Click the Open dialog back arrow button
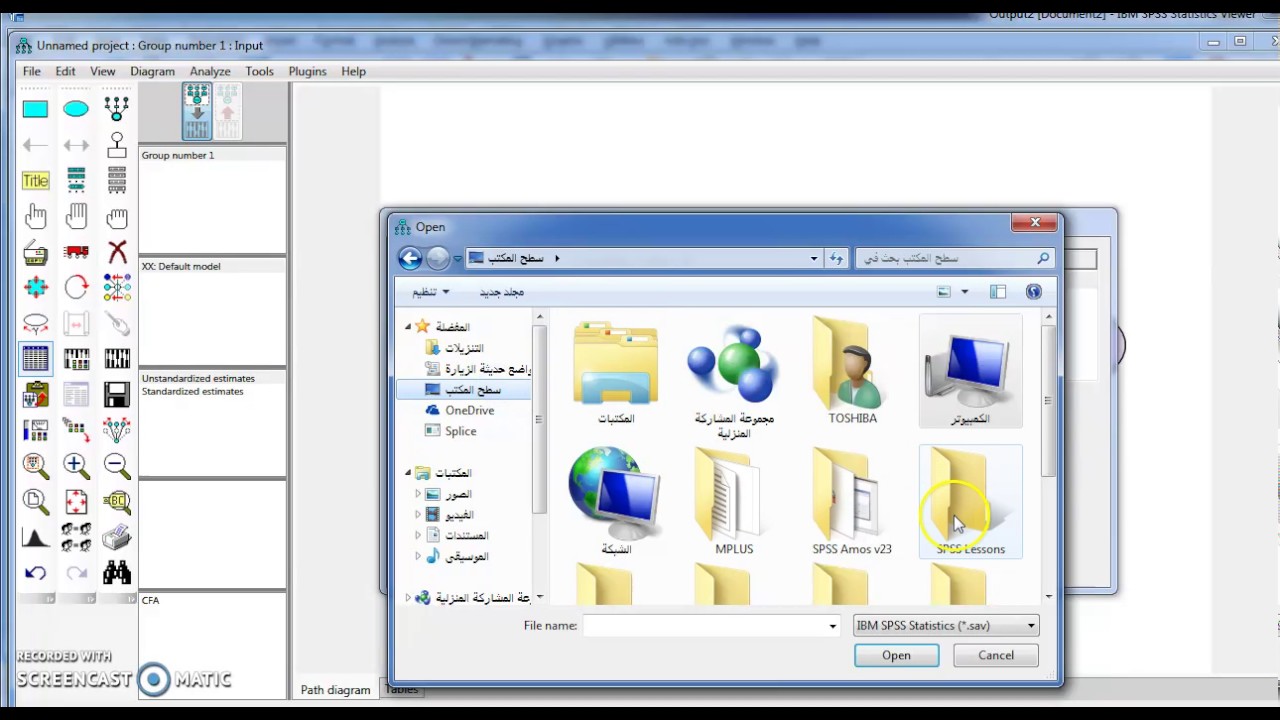Image resolution: width=1280 pixels, height=720 pixels. (x=410, y=258)
